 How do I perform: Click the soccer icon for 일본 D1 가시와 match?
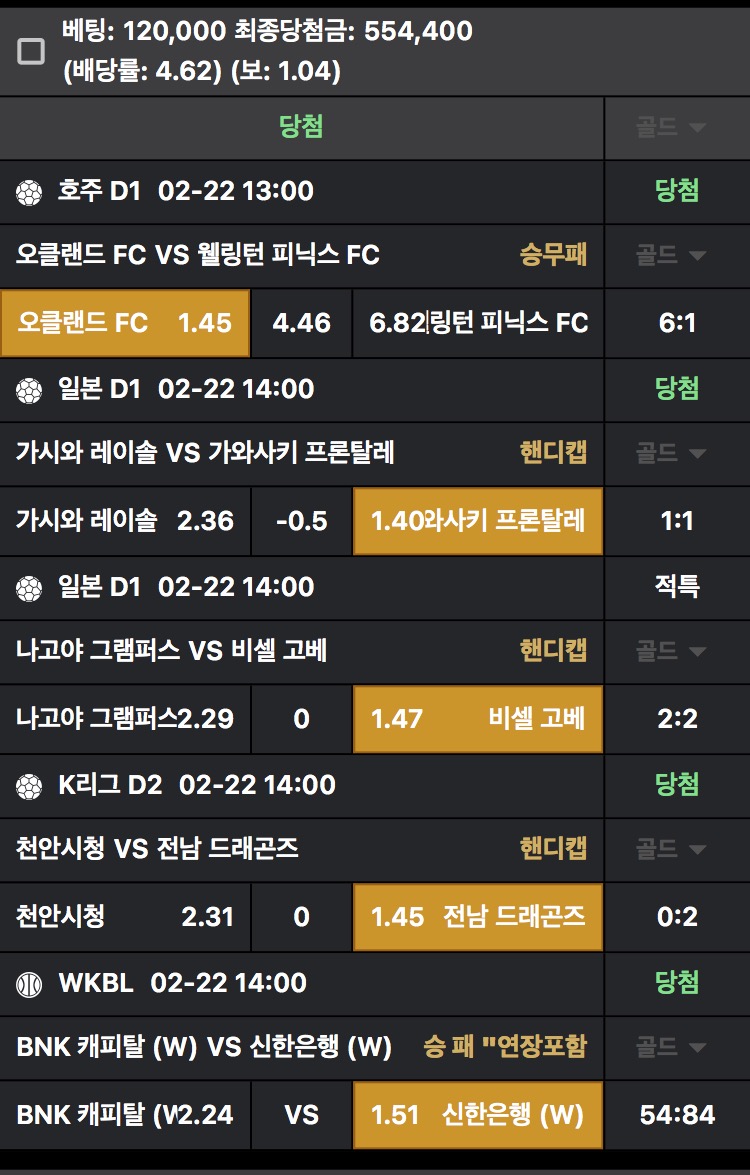[x=29, y=390]
